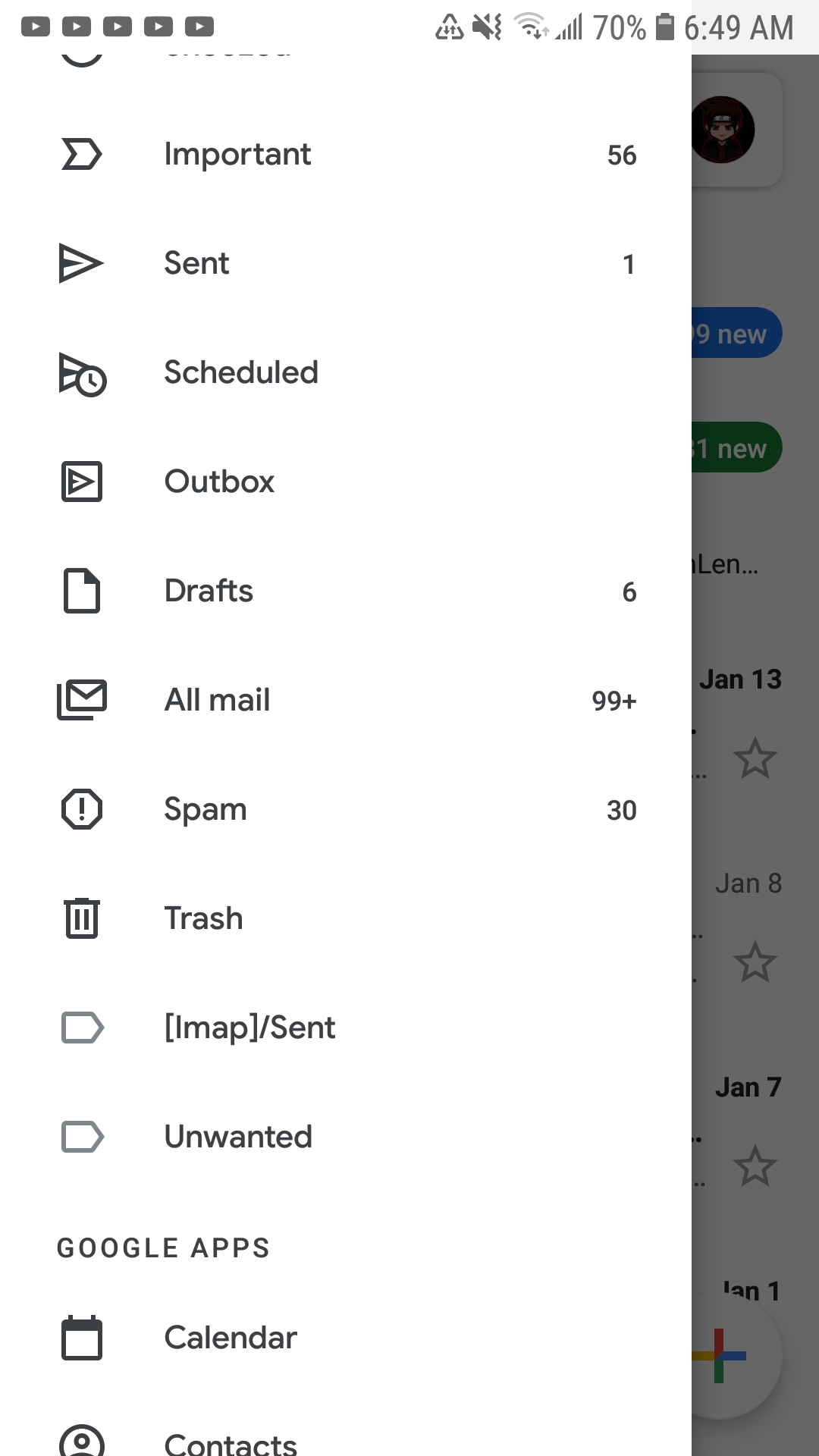This screenshot has height=1456, width=819.
Task: Open the Spam folder
Action: (346, 810)
